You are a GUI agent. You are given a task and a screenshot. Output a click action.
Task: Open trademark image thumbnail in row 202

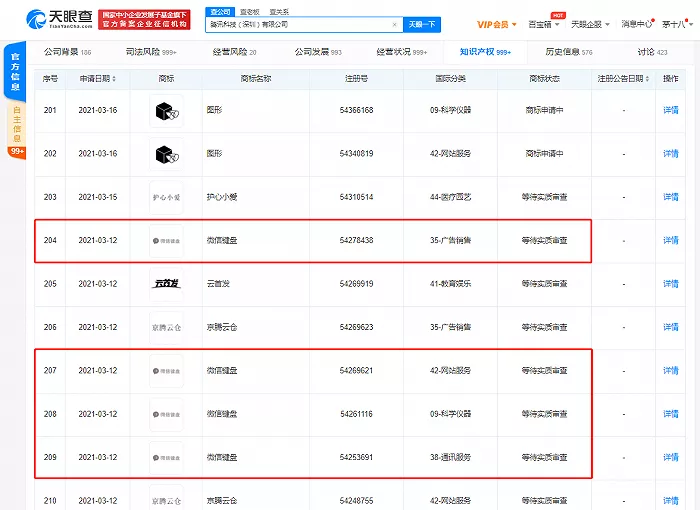point(167,154)
